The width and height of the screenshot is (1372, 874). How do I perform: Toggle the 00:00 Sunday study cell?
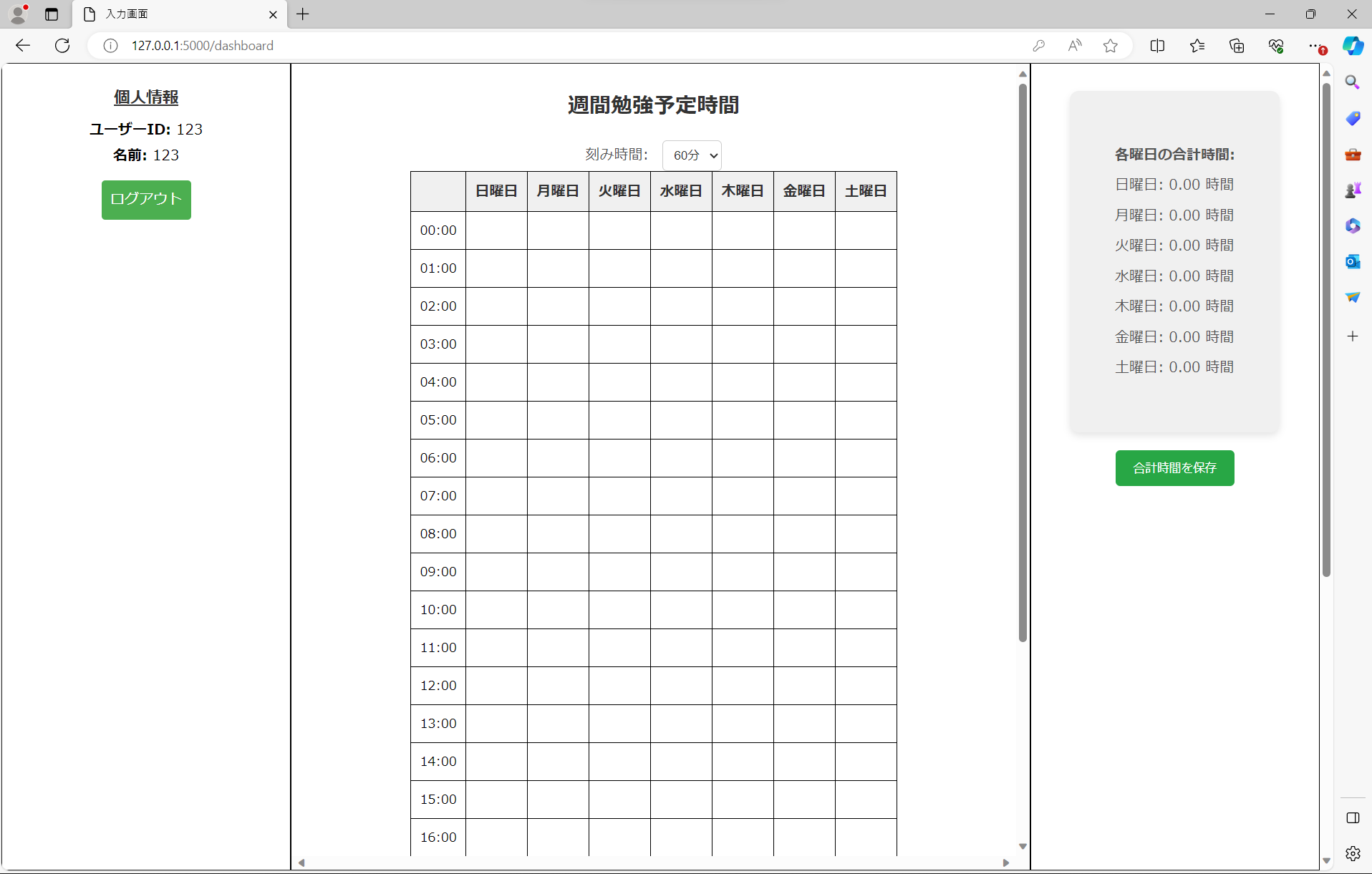pos(496,230)
